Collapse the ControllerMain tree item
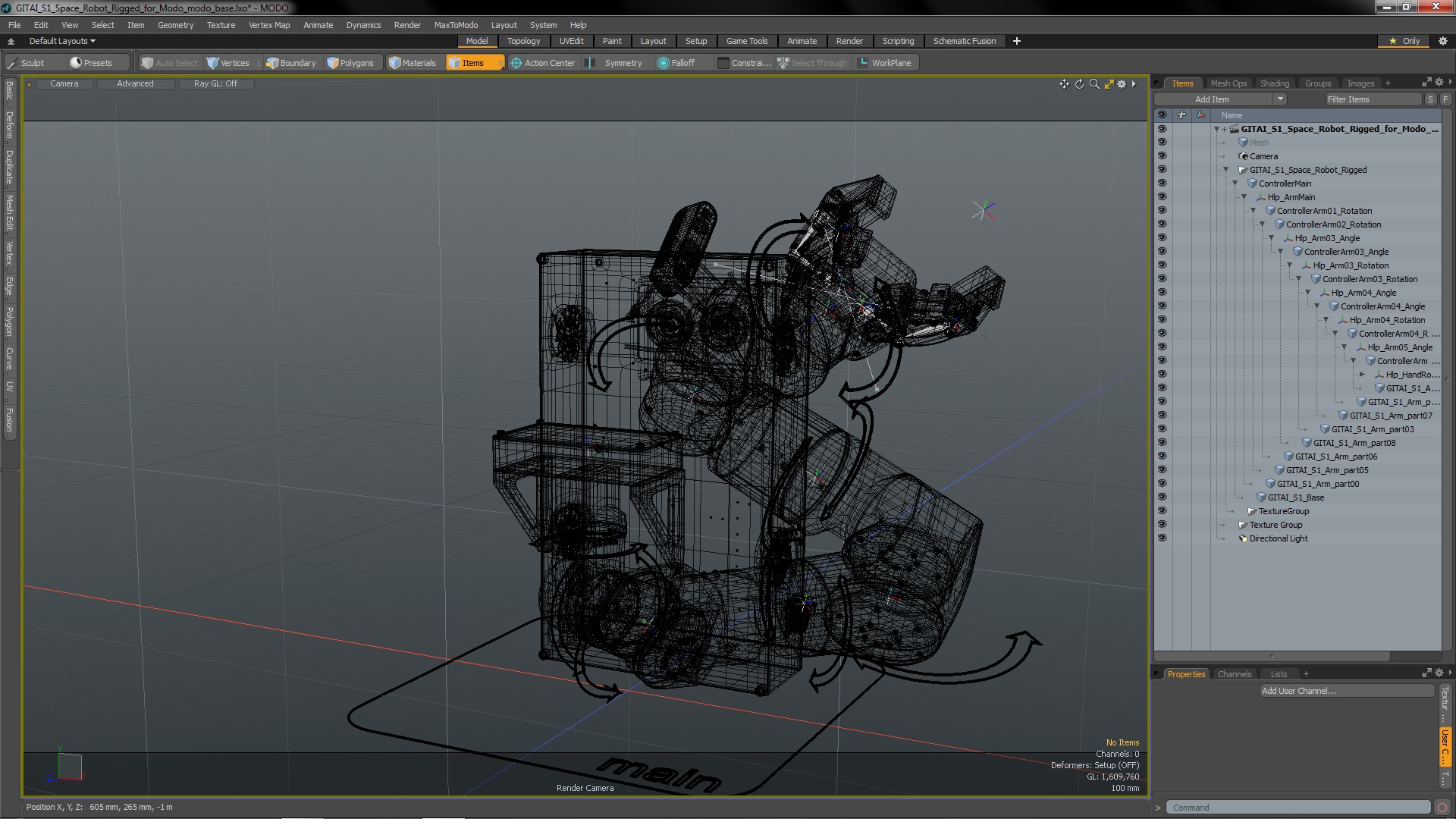The image size is (1456, 819). tap(1235, 184)
